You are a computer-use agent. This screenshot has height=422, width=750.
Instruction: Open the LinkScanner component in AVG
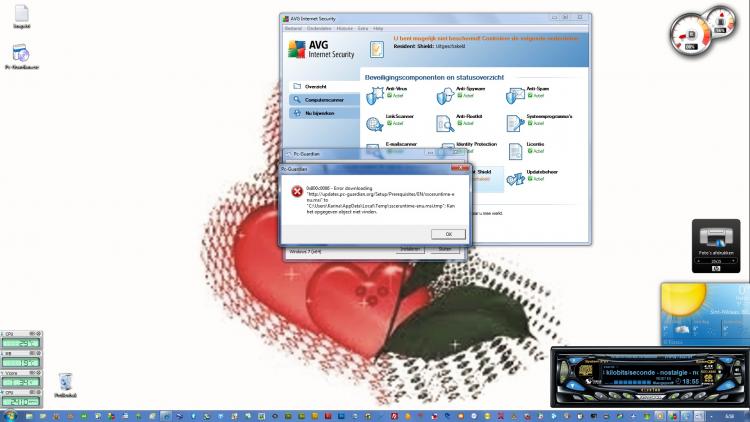tap(390, 123)
